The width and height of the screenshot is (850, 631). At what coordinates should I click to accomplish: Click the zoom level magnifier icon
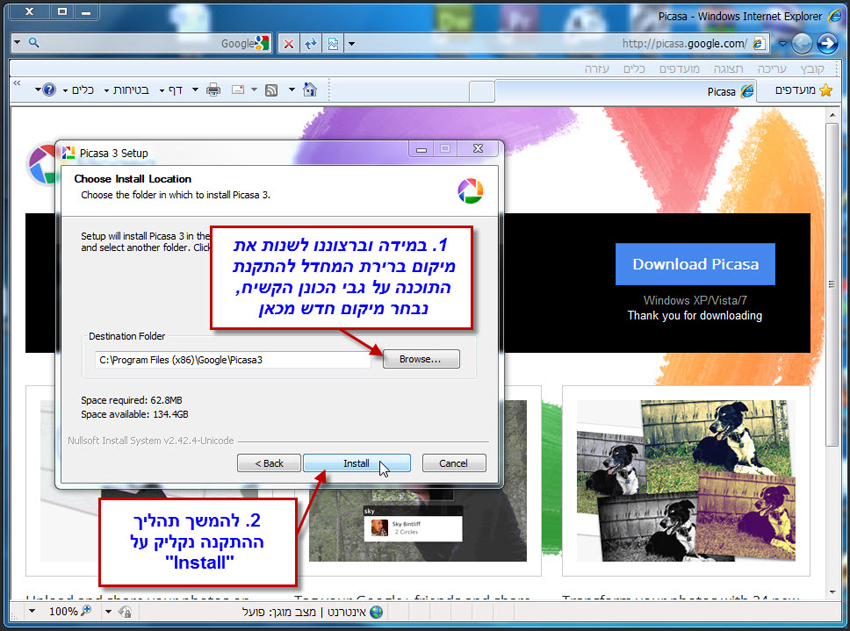[86, 611]
